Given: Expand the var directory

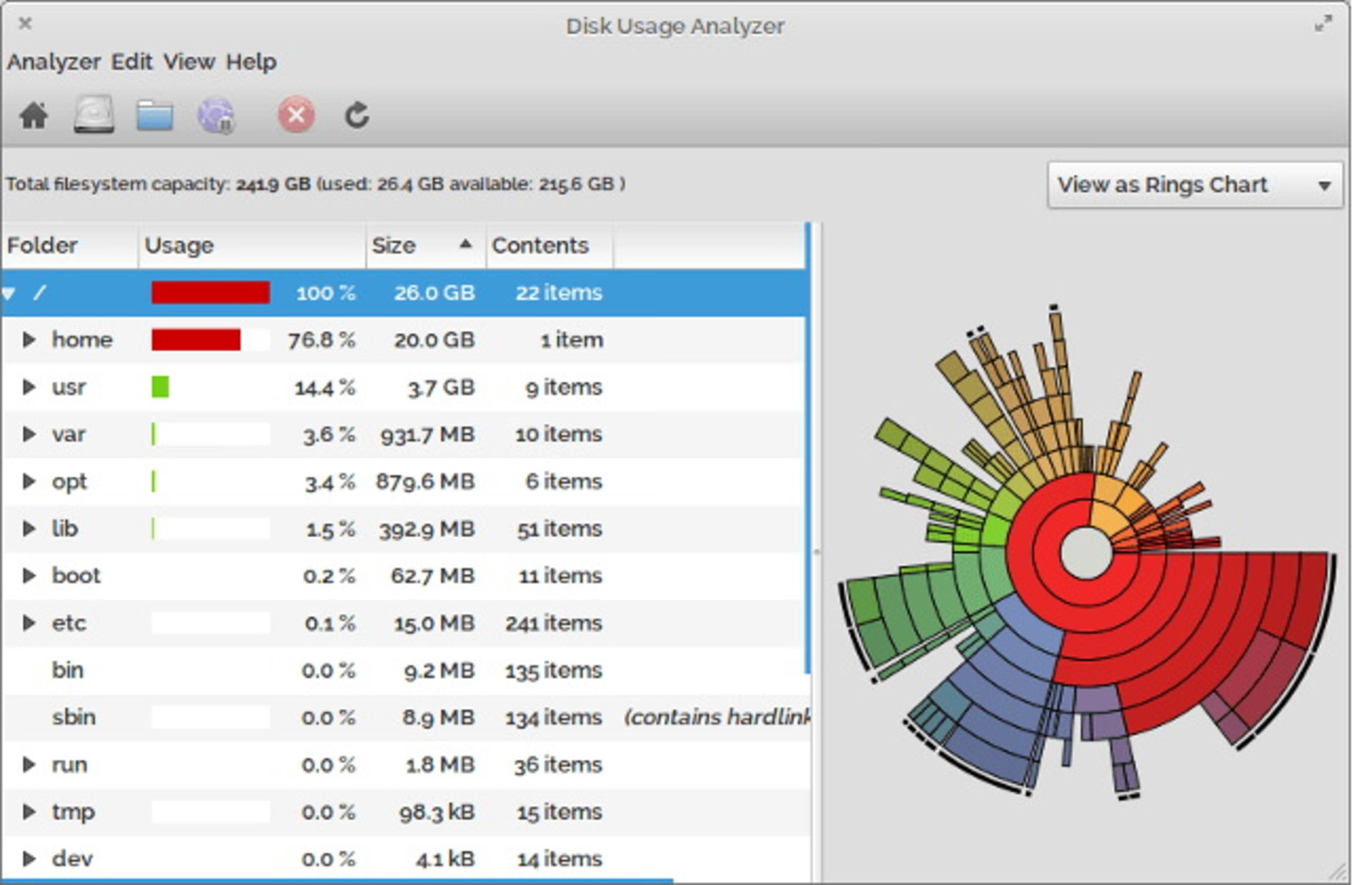Looking at the screenshot, I should 29,434.
